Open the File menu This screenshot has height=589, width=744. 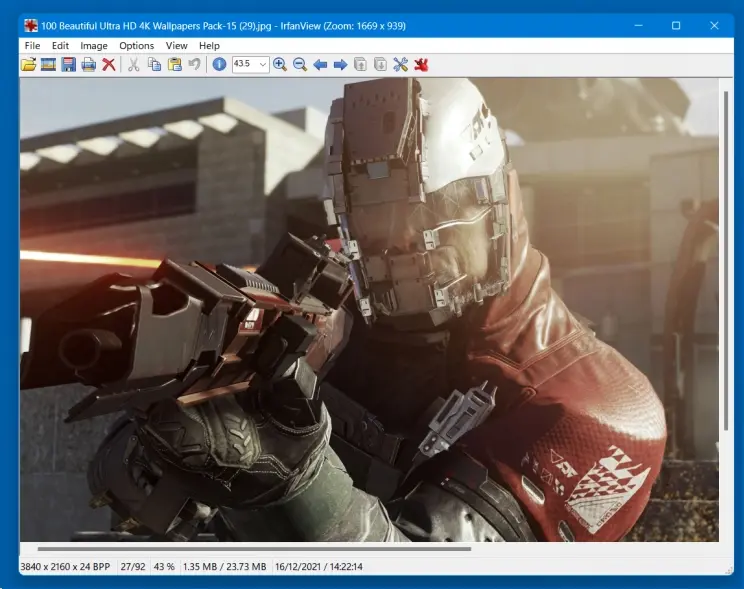pos(32,45)
